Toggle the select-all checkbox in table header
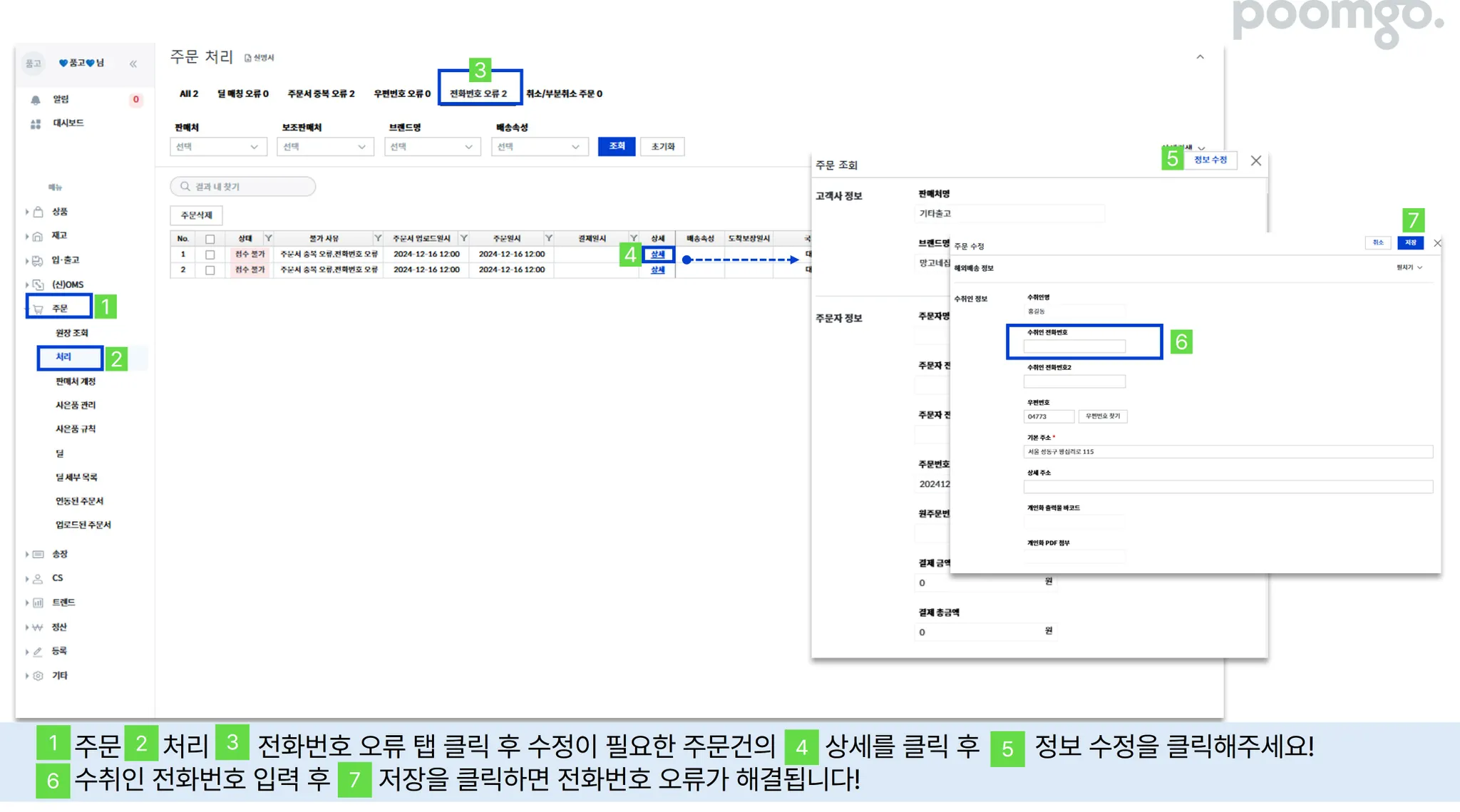1460x812 pixels. tap(210, 239)
